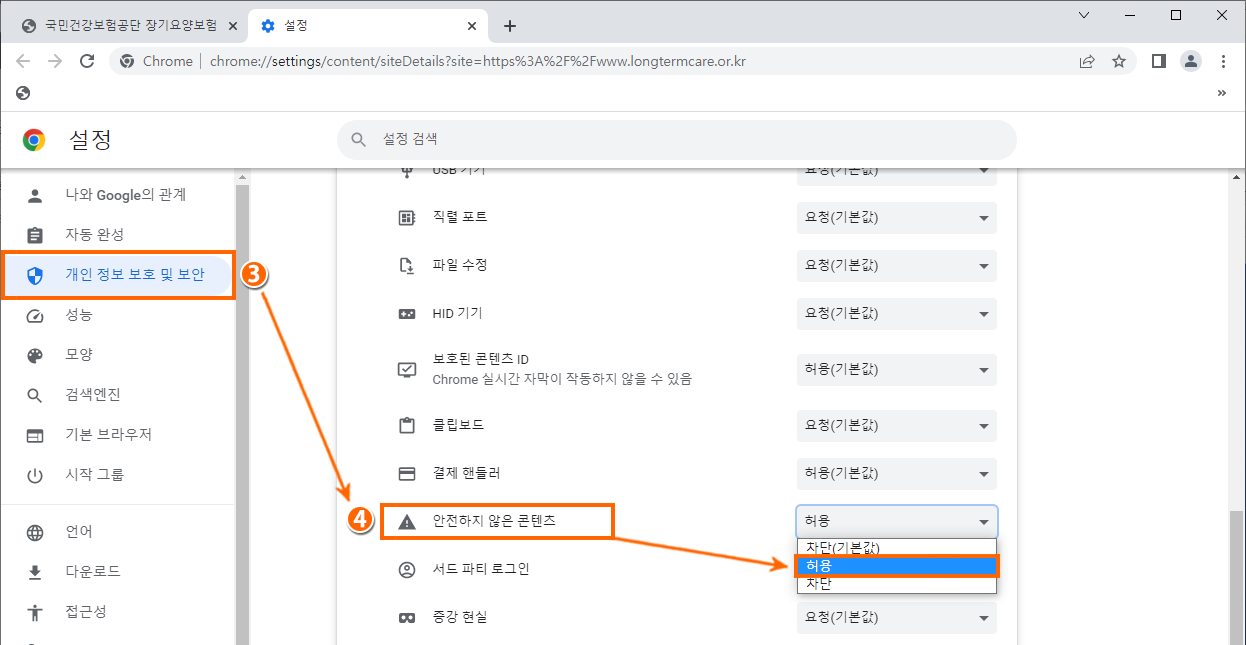Open a new tab with plus icon

[x=510, y=26]
